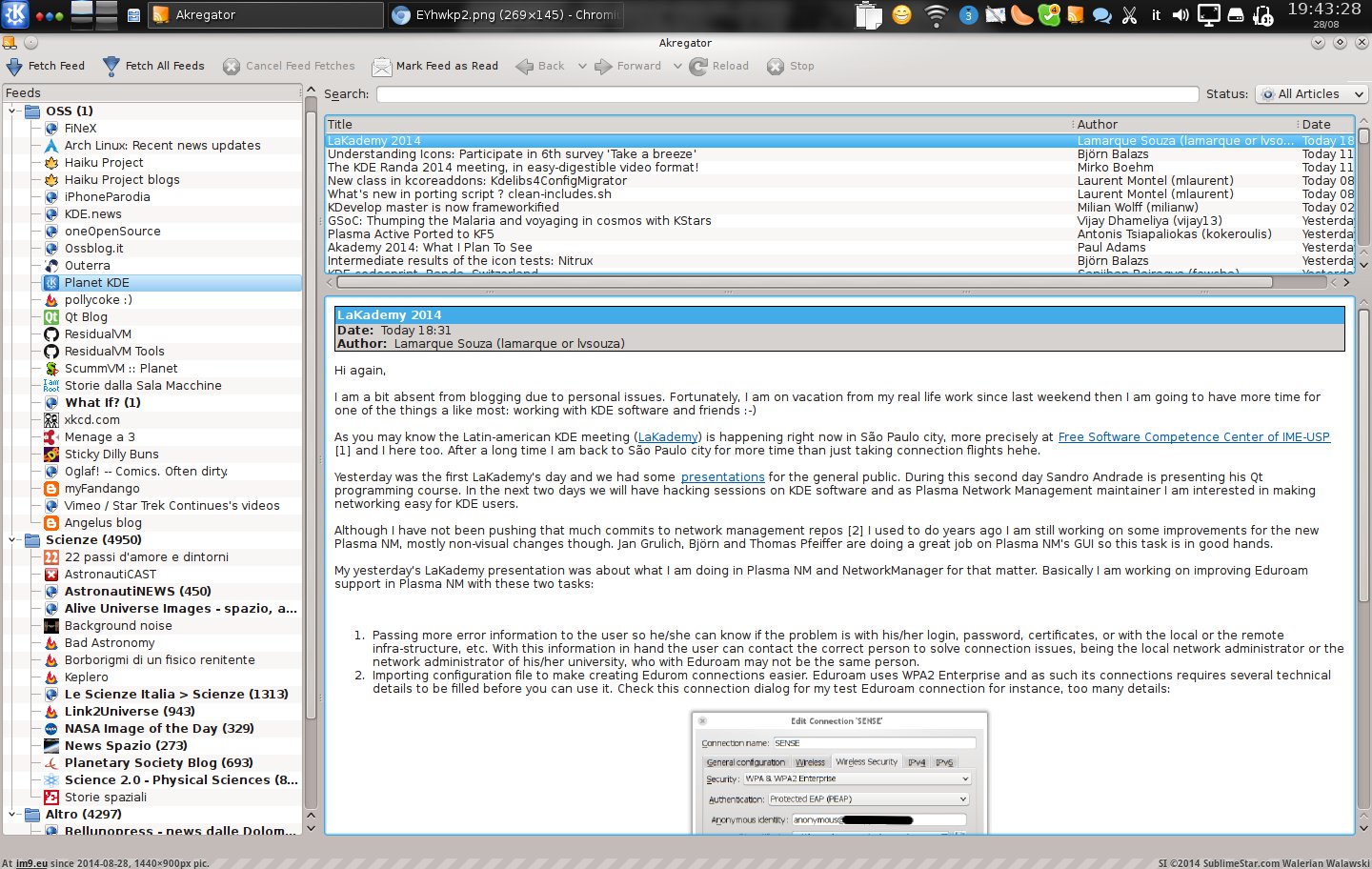Collapse the OSS feeds folder
The height and width of the screenshot is (869, 1372).
click(13, 111)
